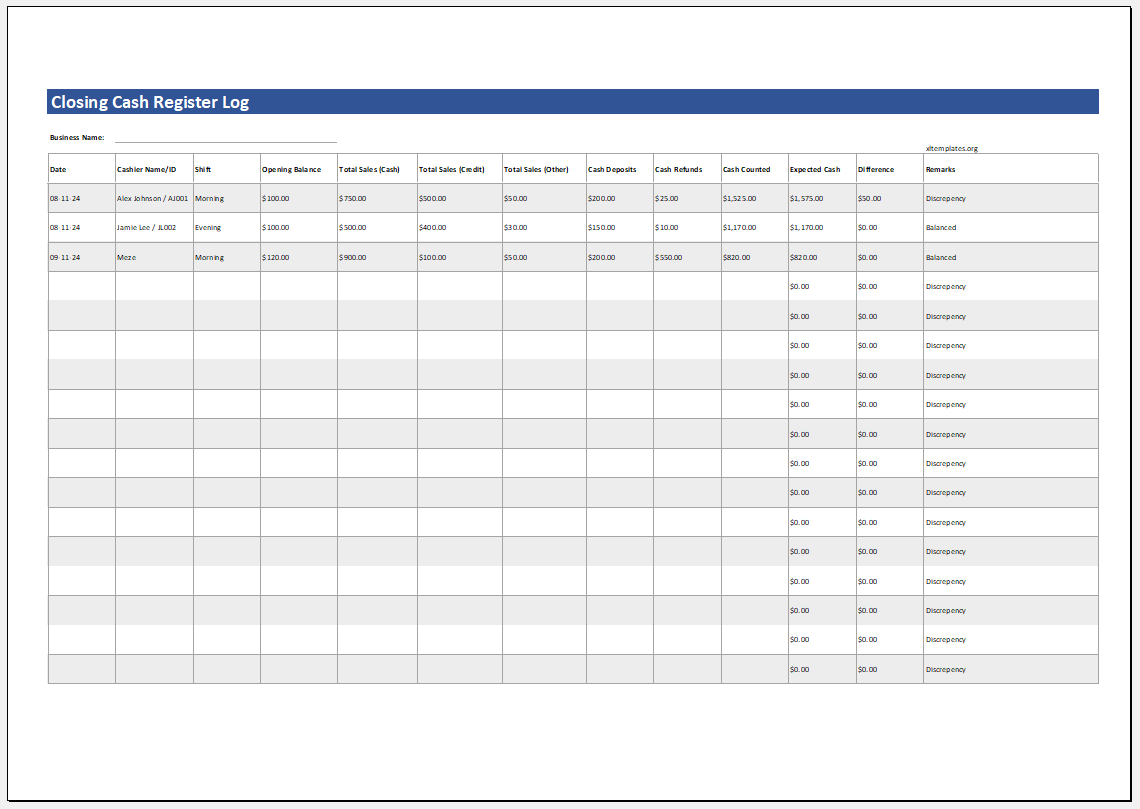Click the Discrepancy remark in first data row
Screen dimensions: 1140x809
[x=945, y=198]
